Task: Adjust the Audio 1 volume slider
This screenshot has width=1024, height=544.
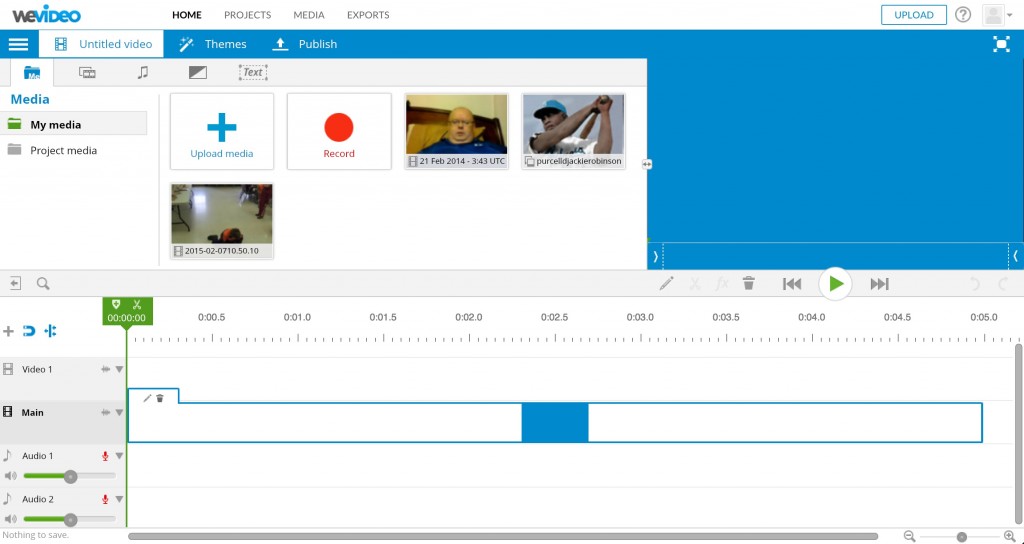Action: tap(70, 476)
